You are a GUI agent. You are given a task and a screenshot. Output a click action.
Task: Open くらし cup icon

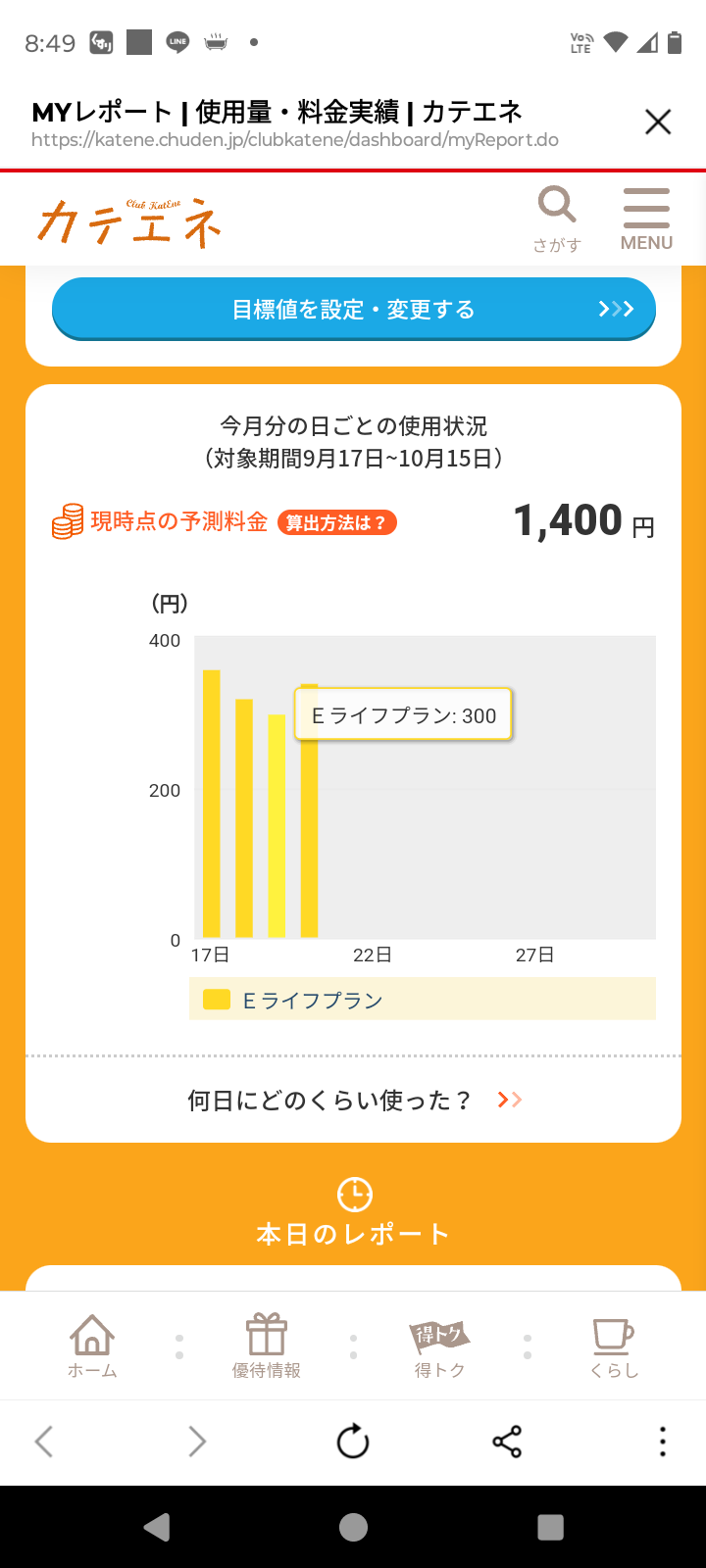coord(614,1346)
